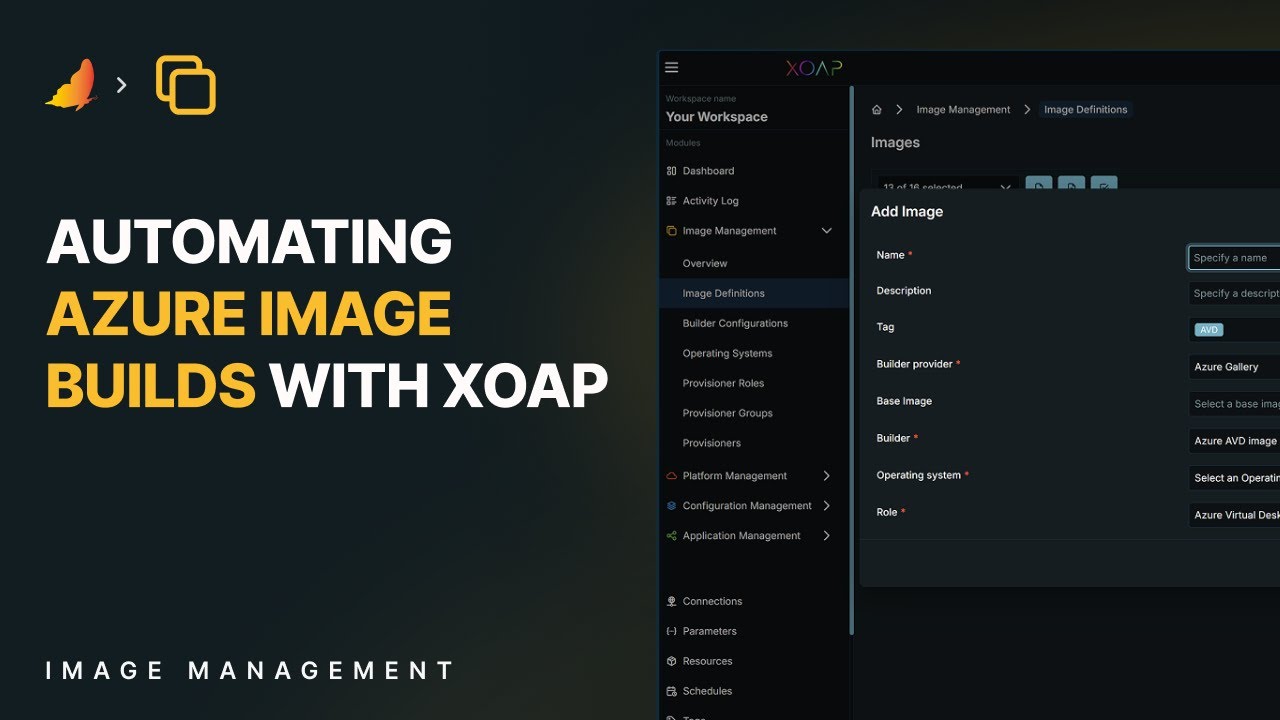Open the Builder provider dropdown showing Azure Gallery
This screenshot has width=1280, height=720.
tap(1234, 367)
